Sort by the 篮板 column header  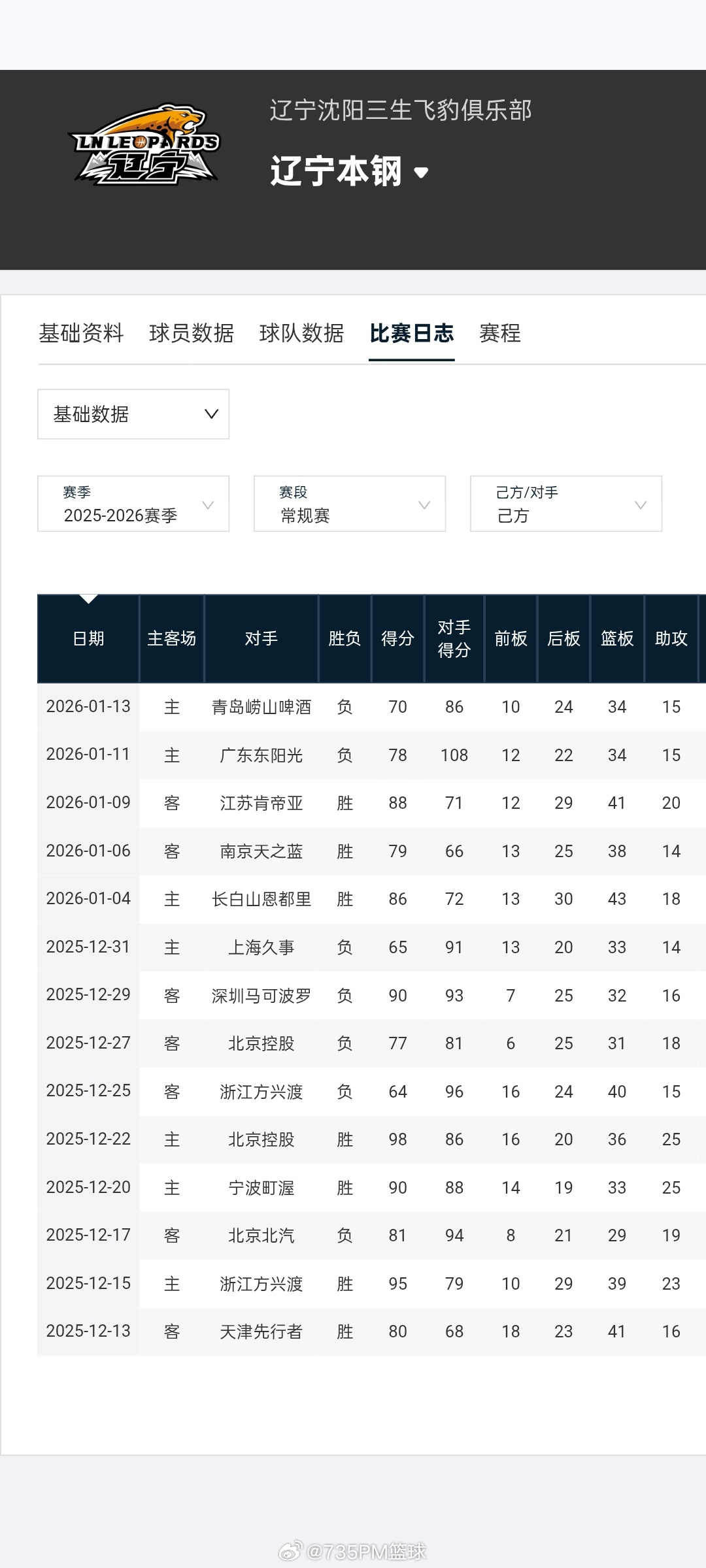(617, 638)
